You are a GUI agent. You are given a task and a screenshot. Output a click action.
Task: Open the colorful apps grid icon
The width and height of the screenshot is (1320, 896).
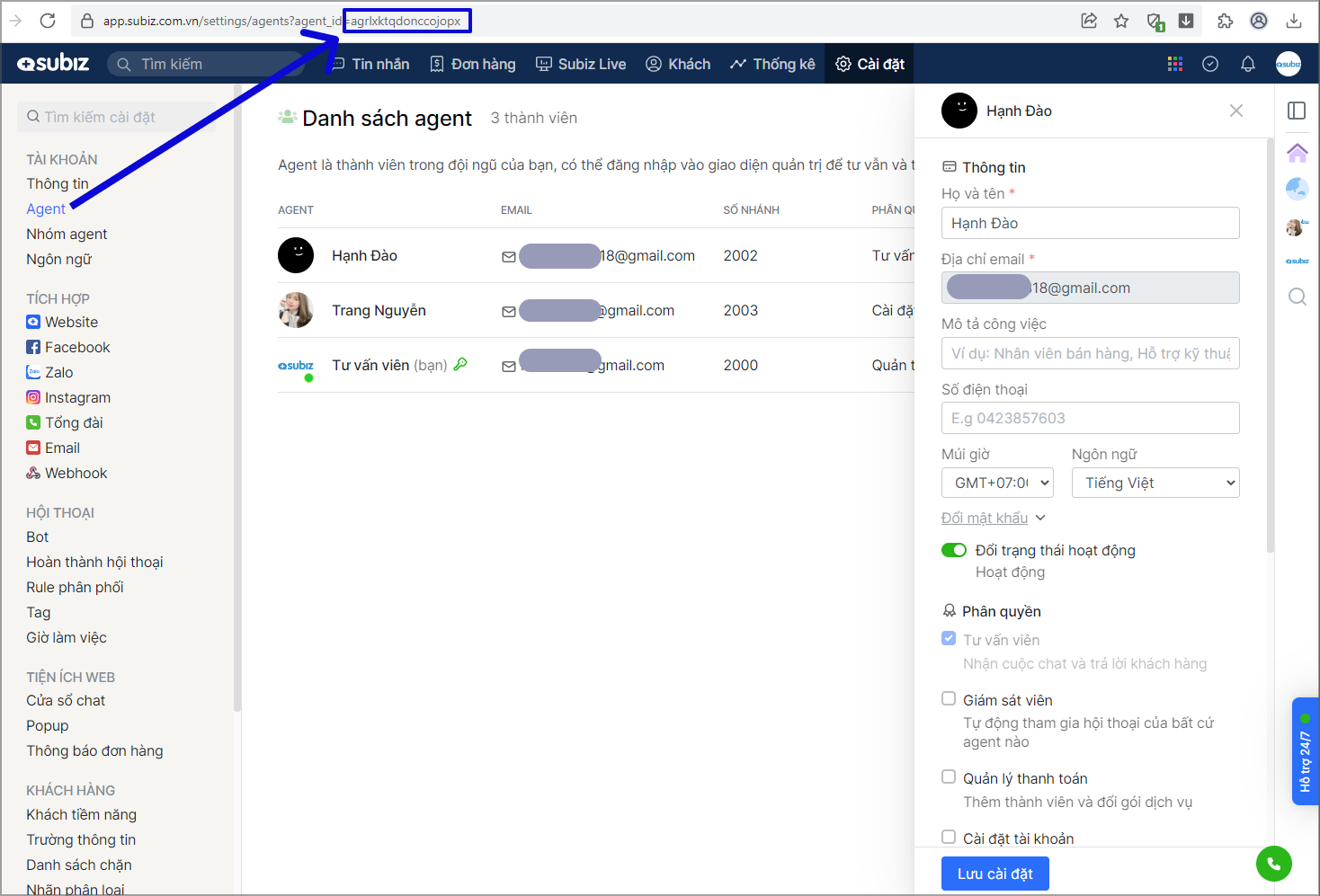tap(1174, 64)
